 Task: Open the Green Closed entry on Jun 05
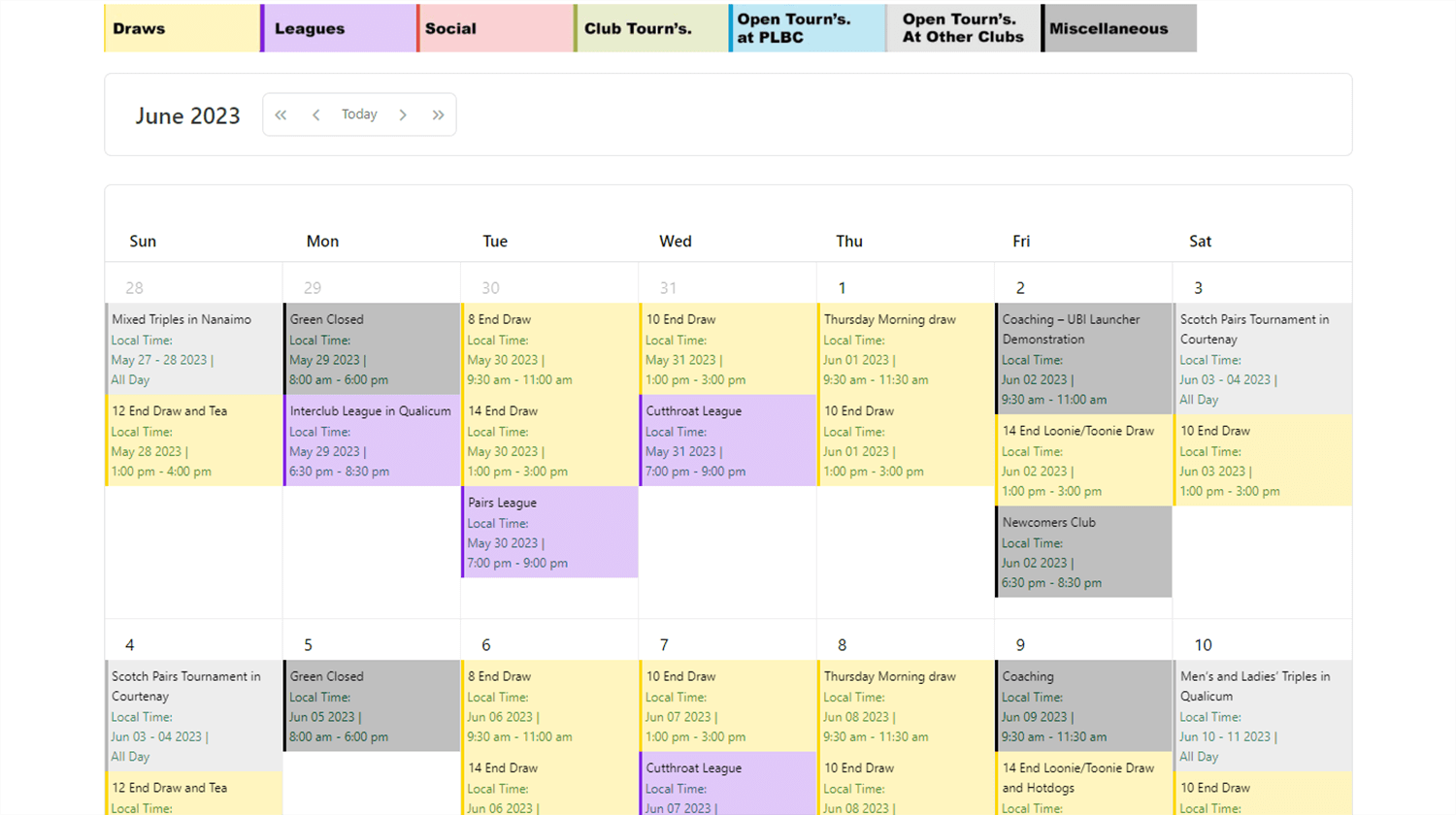pos(371,706)
